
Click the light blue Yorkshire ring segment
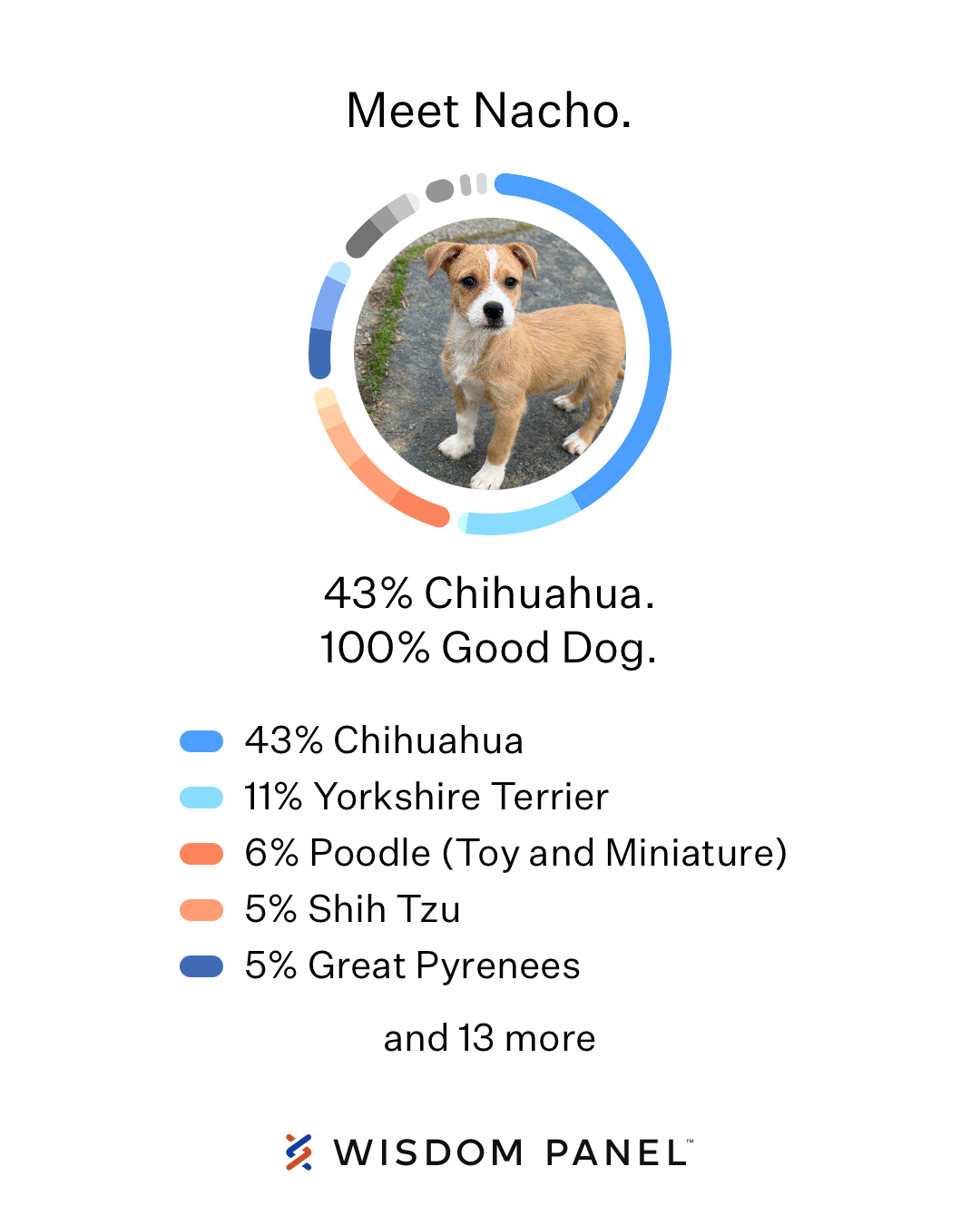click(522, 519)
